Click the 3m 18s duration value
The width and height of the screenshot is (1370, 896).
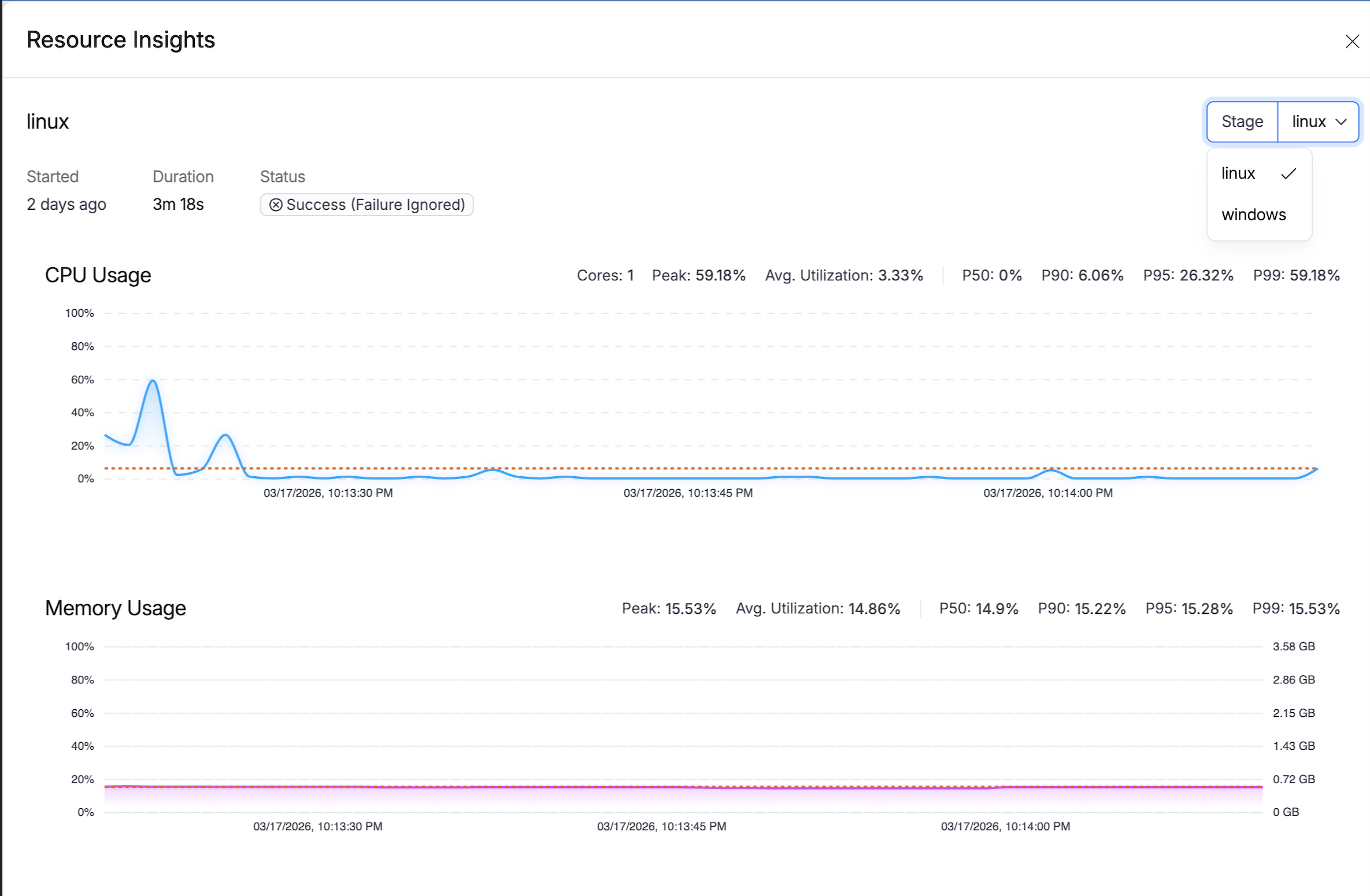[x=178, y=204]
